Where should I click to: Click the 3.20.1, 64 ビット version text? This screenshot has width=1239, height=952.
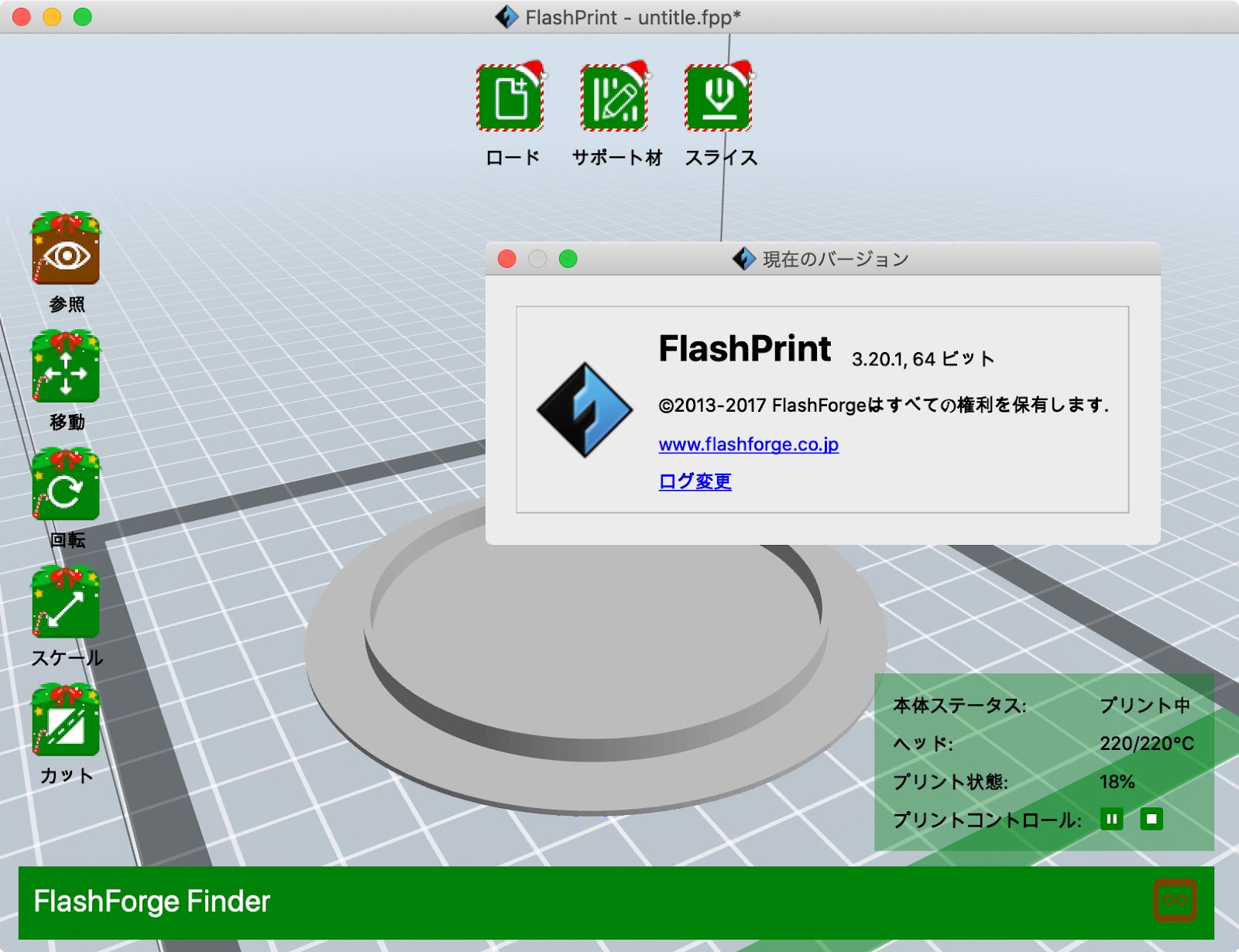[x=923, y=359]
